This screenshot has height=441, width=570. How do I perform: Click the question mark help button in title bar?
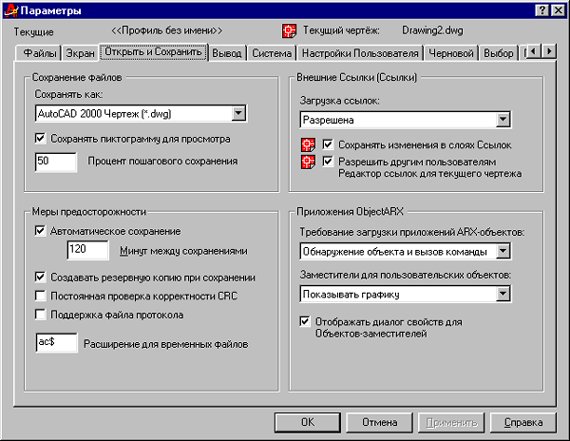pos(542,10)
